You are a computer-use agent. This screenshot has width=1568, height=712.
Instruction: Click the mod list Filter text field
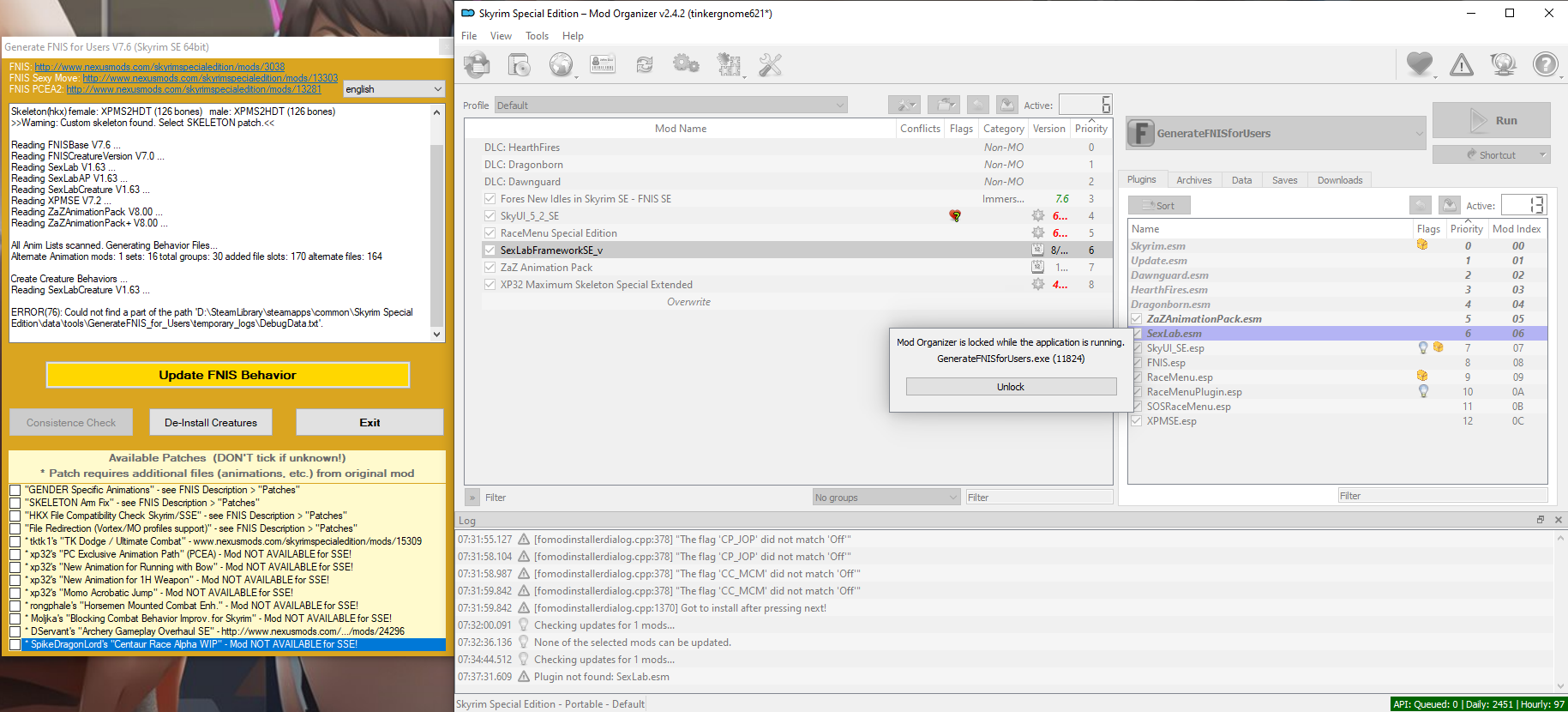pyautogui.click(x=1038, y=498)
